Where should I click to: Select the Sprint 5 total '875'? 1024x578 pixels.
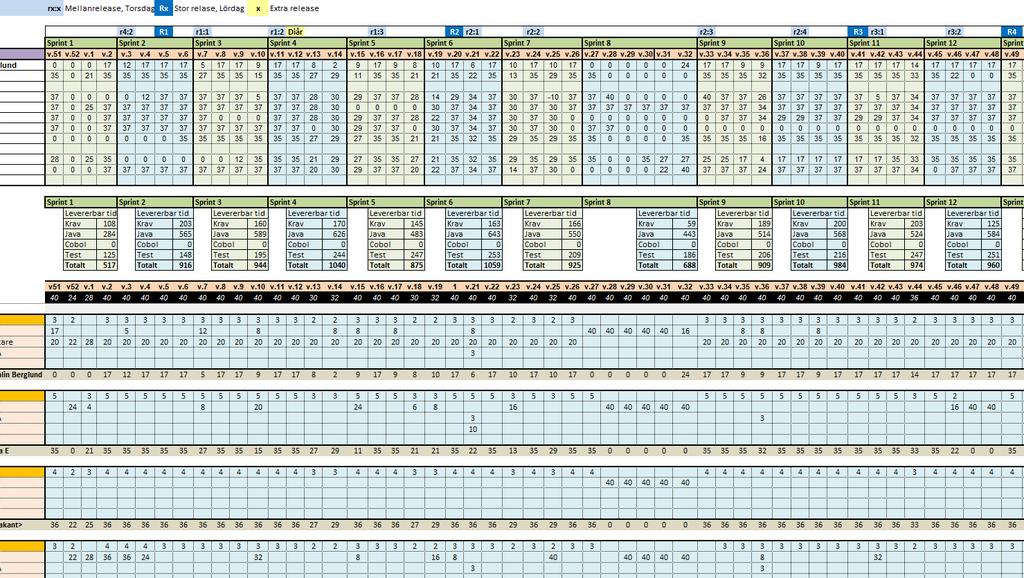click(x=415, y=265)
